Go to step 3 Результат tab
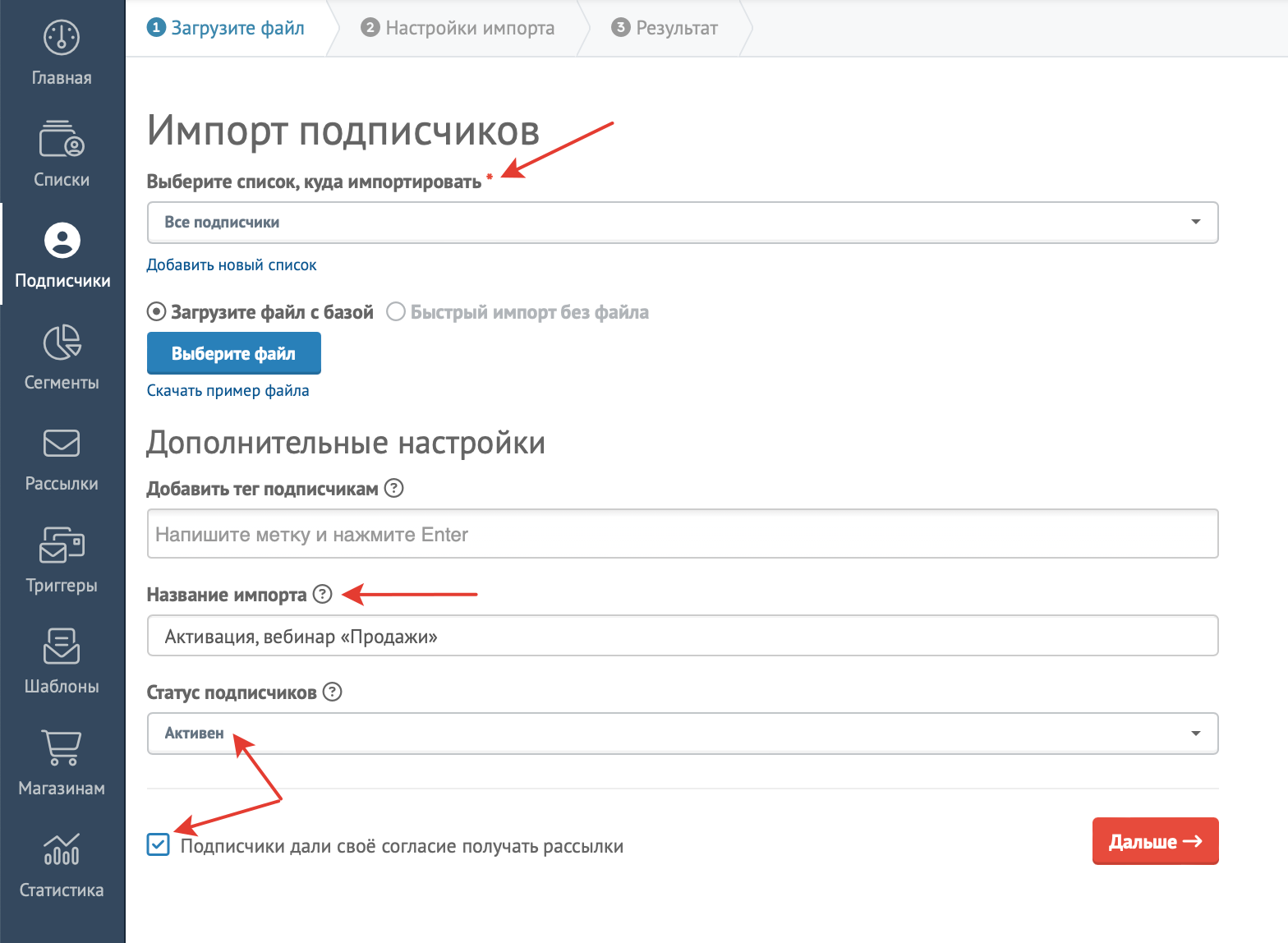1288x943 pixels. pos(665,28)
